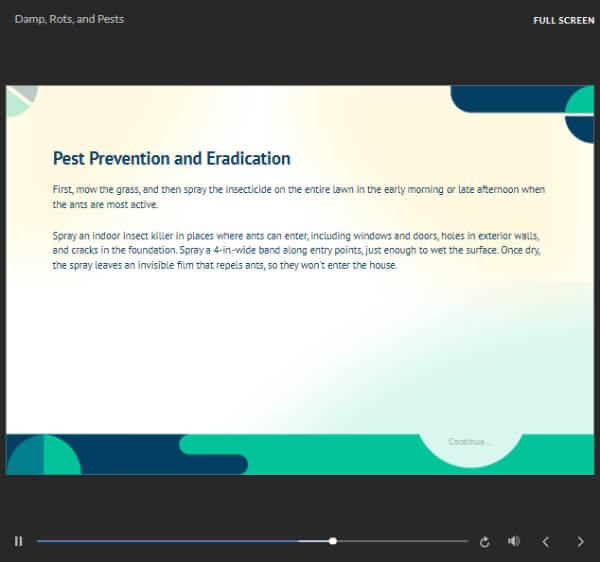Mute audio with the speaker icon

tap(513, 541)
